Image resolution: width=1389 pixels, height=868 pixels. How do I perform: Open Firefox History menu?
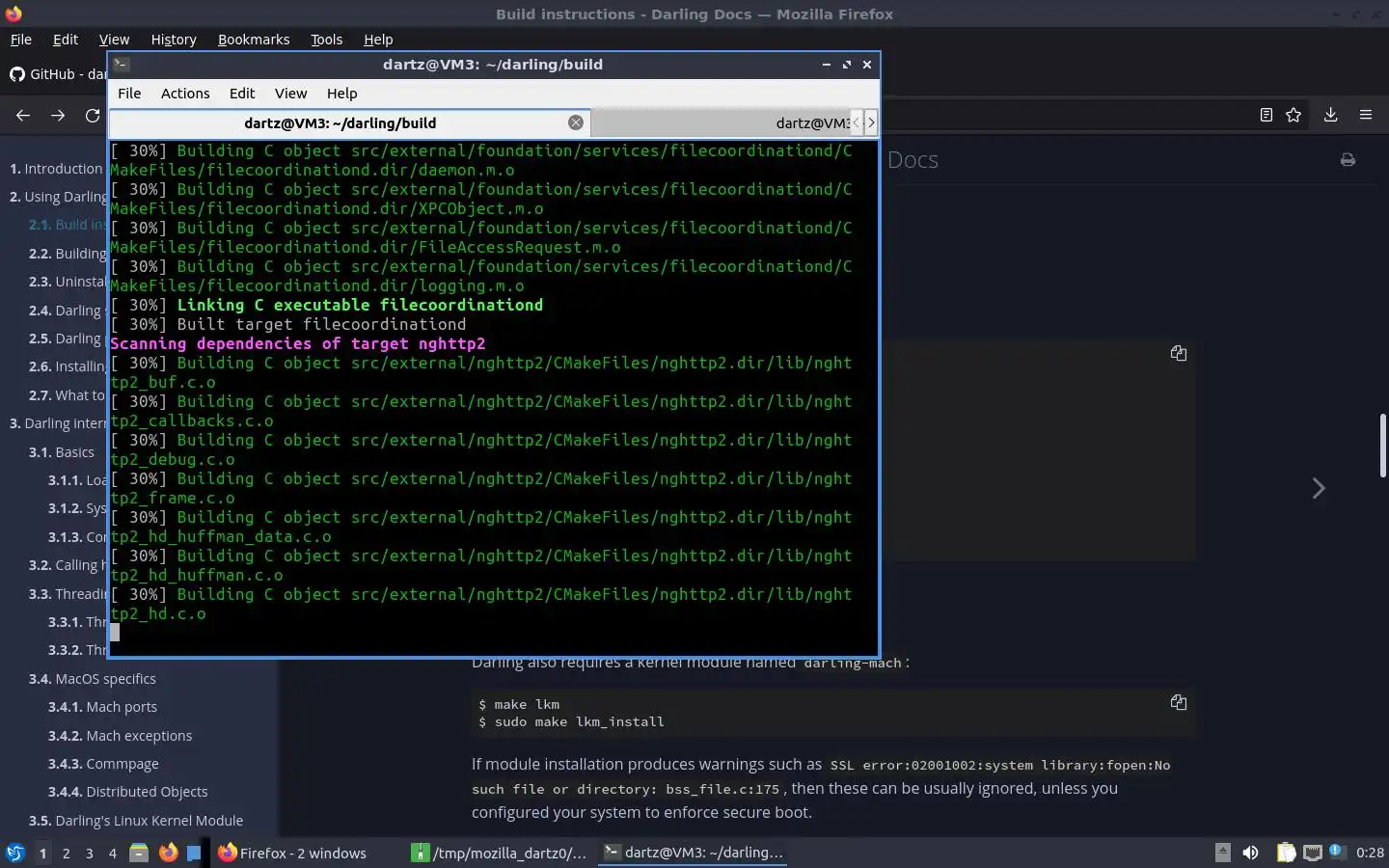point(174,40)
